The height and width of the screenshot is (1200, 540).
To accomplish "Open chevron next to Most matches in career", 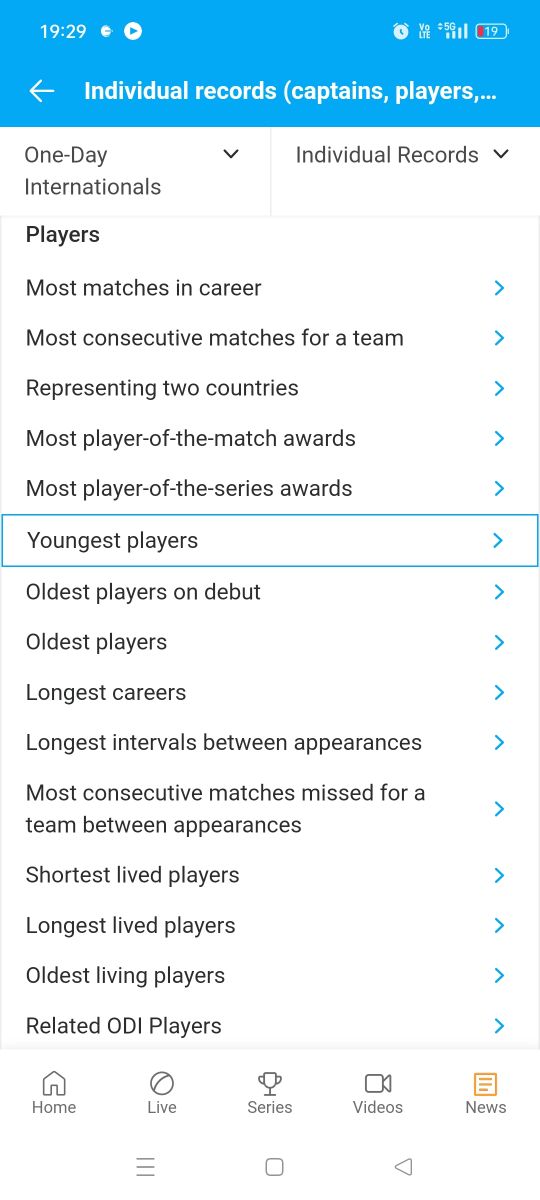I will click(x=499, y=288).
